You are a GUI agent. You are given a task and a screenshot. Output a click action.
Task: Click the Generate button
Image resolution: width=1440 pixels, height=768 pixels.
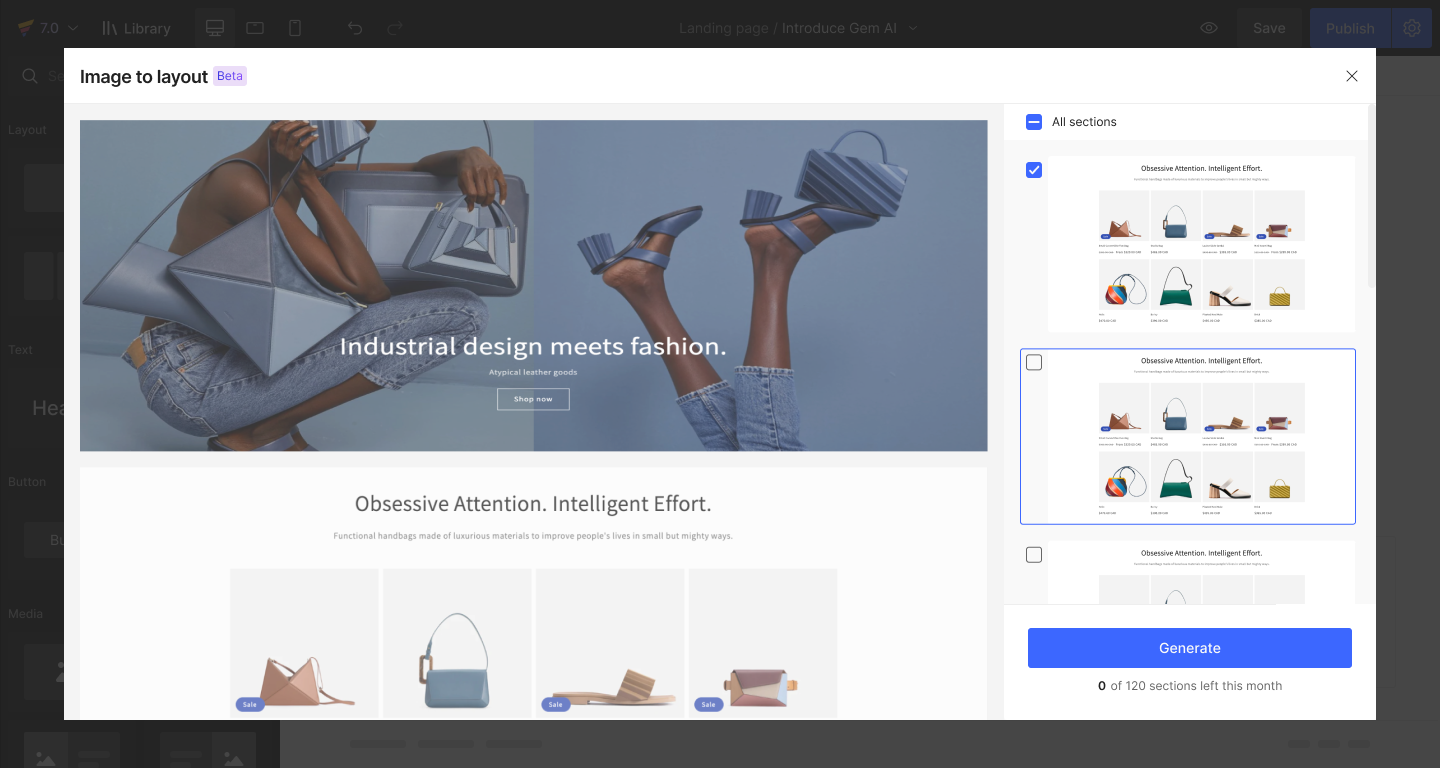pos(1189,647)
